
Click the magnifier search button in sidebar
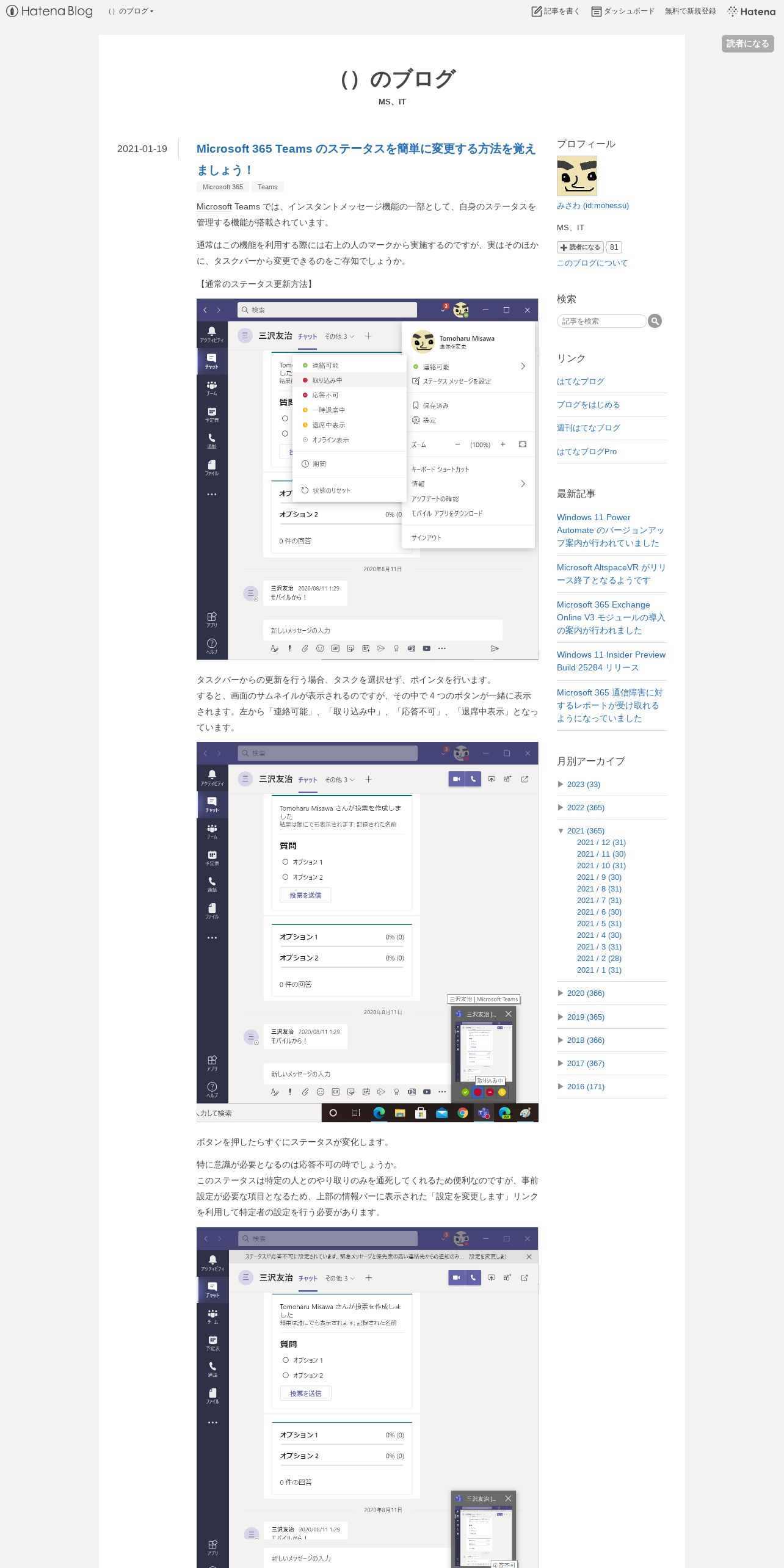click(655, 321)
